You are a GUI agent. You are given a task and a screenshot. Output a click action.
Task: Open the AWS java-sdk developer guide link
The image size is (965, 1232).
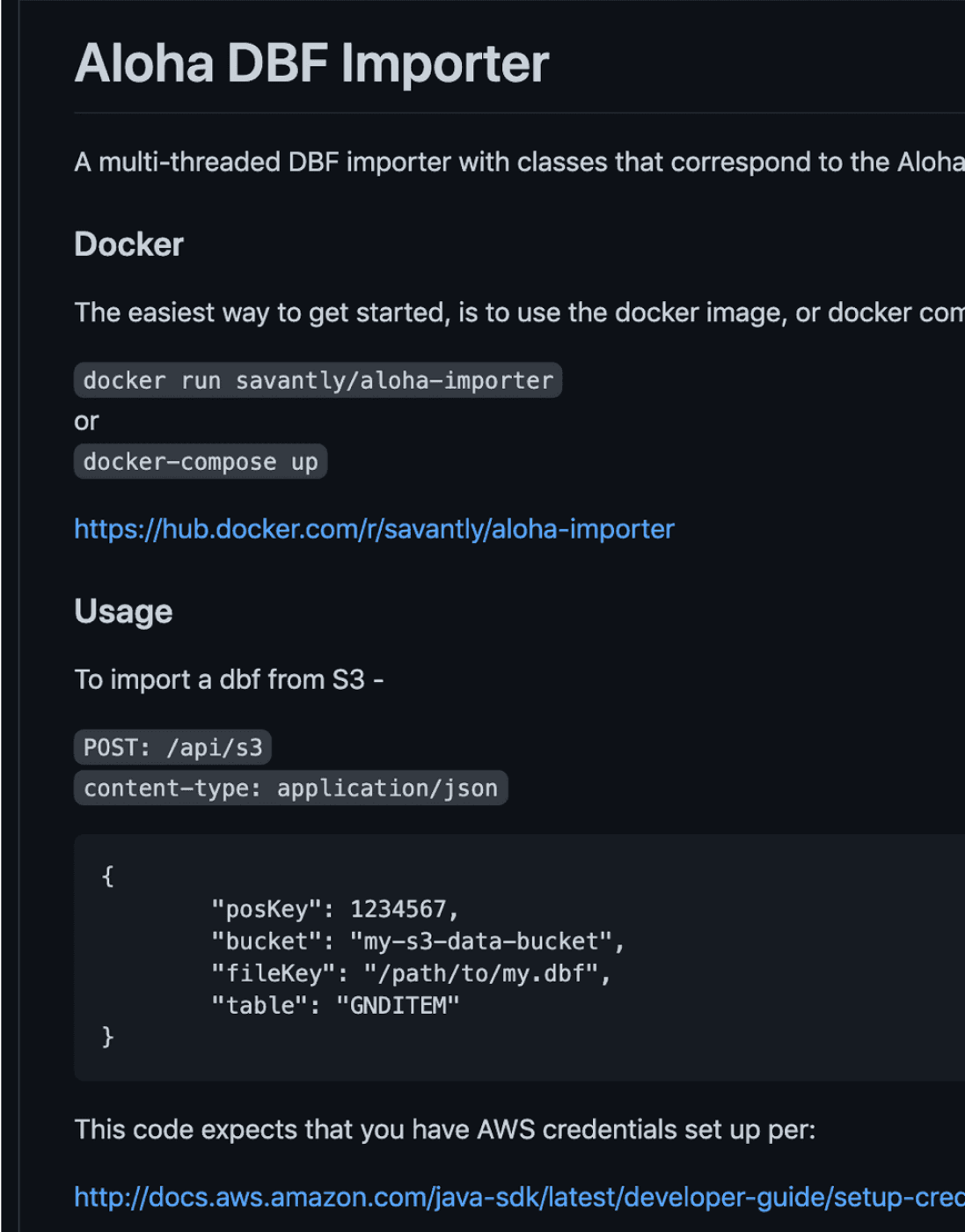(x=519, y=1197)
